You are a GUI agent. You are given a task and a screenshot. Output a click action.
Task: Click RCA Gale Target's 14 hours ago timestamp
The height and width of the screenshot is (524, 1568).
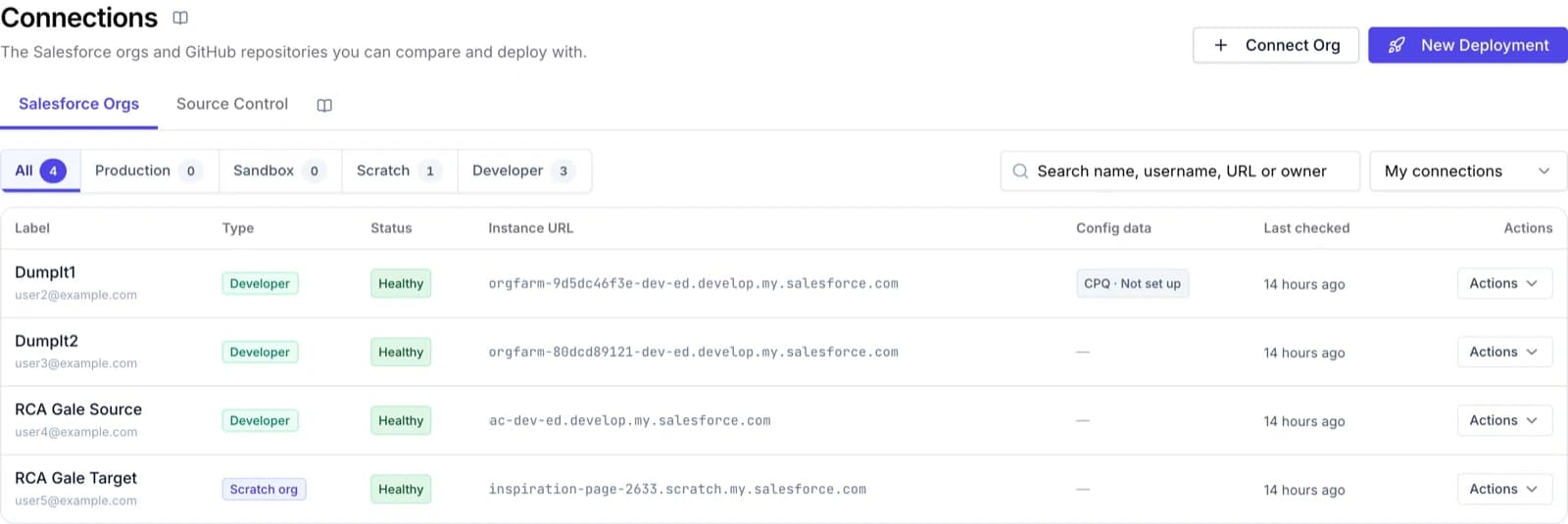pyautogui.click(x=1304, y=490)
